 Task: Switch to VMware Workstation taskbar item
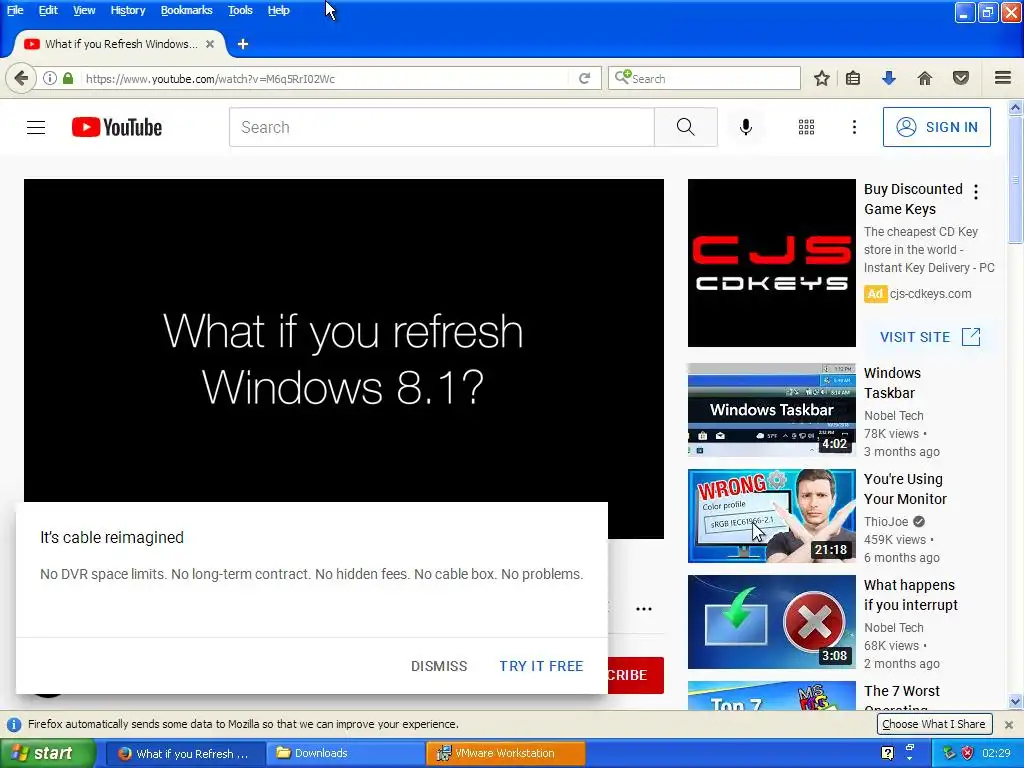[x=505, y=753]
